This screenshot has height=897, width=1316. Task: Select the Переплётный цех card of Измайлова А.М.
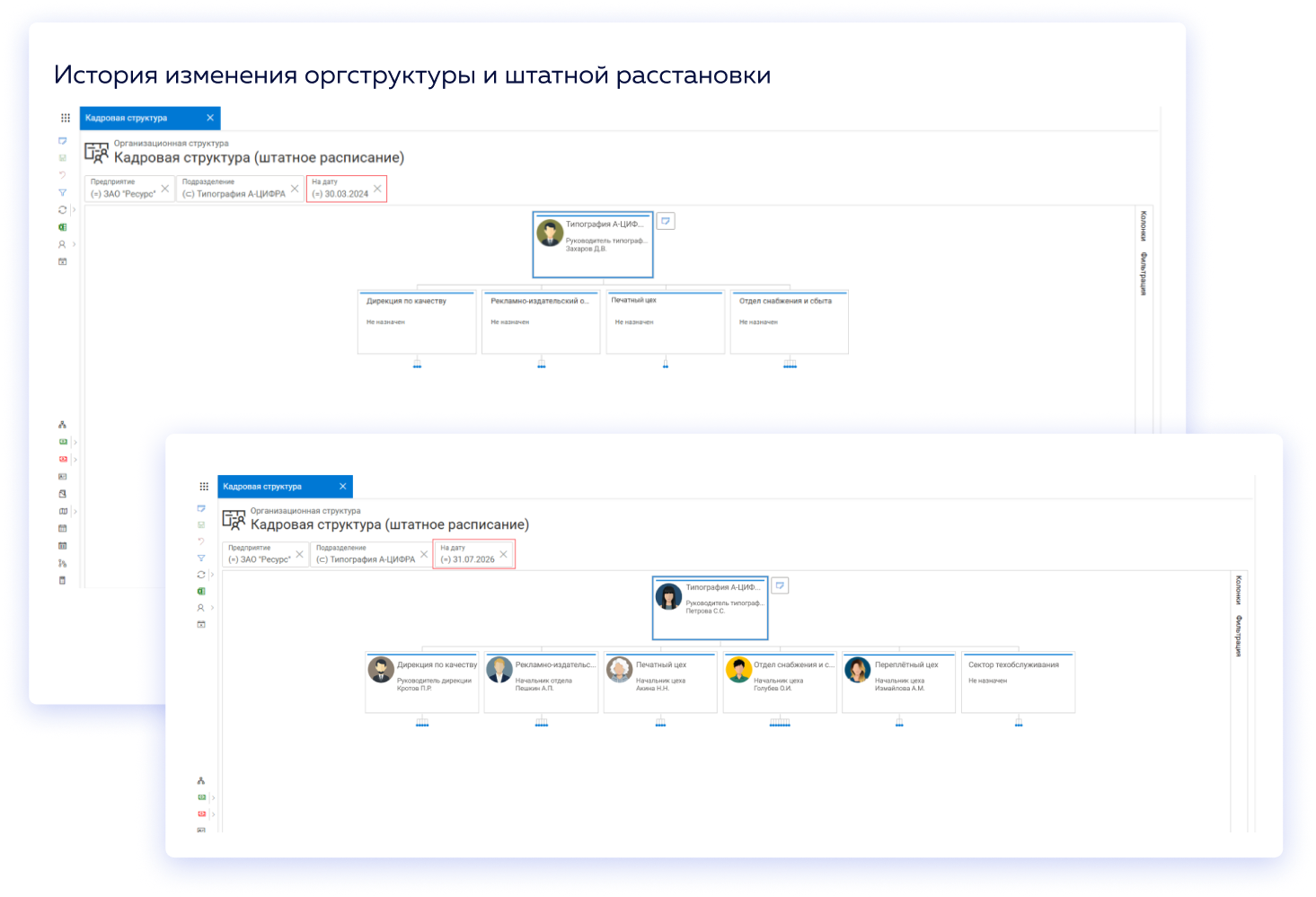899,682
